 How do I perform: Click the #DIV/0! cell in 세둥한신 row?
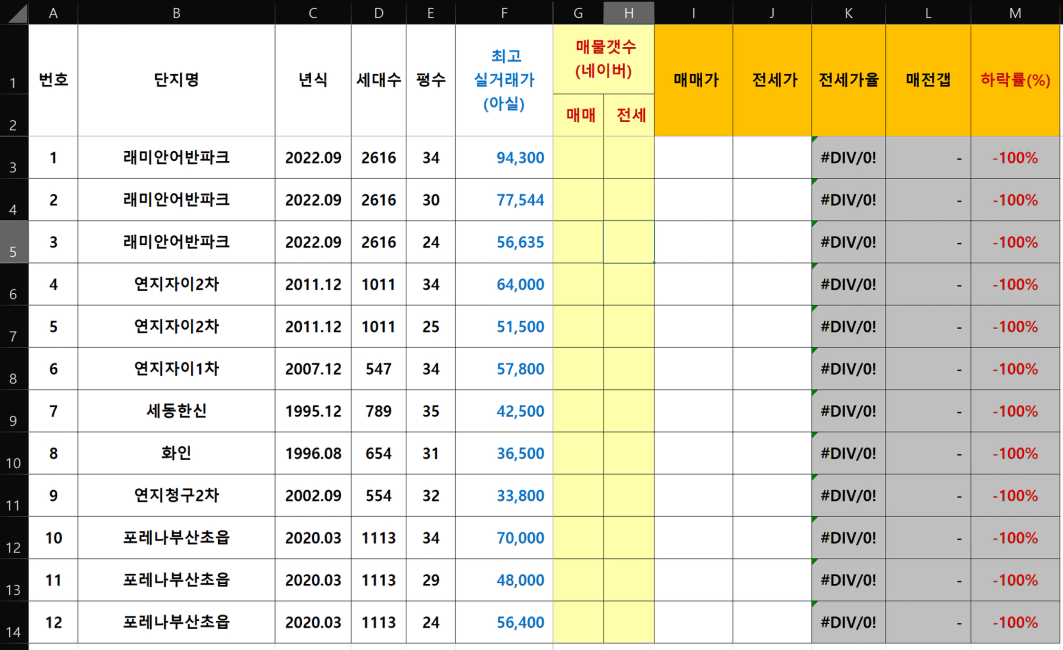[848, 411]
